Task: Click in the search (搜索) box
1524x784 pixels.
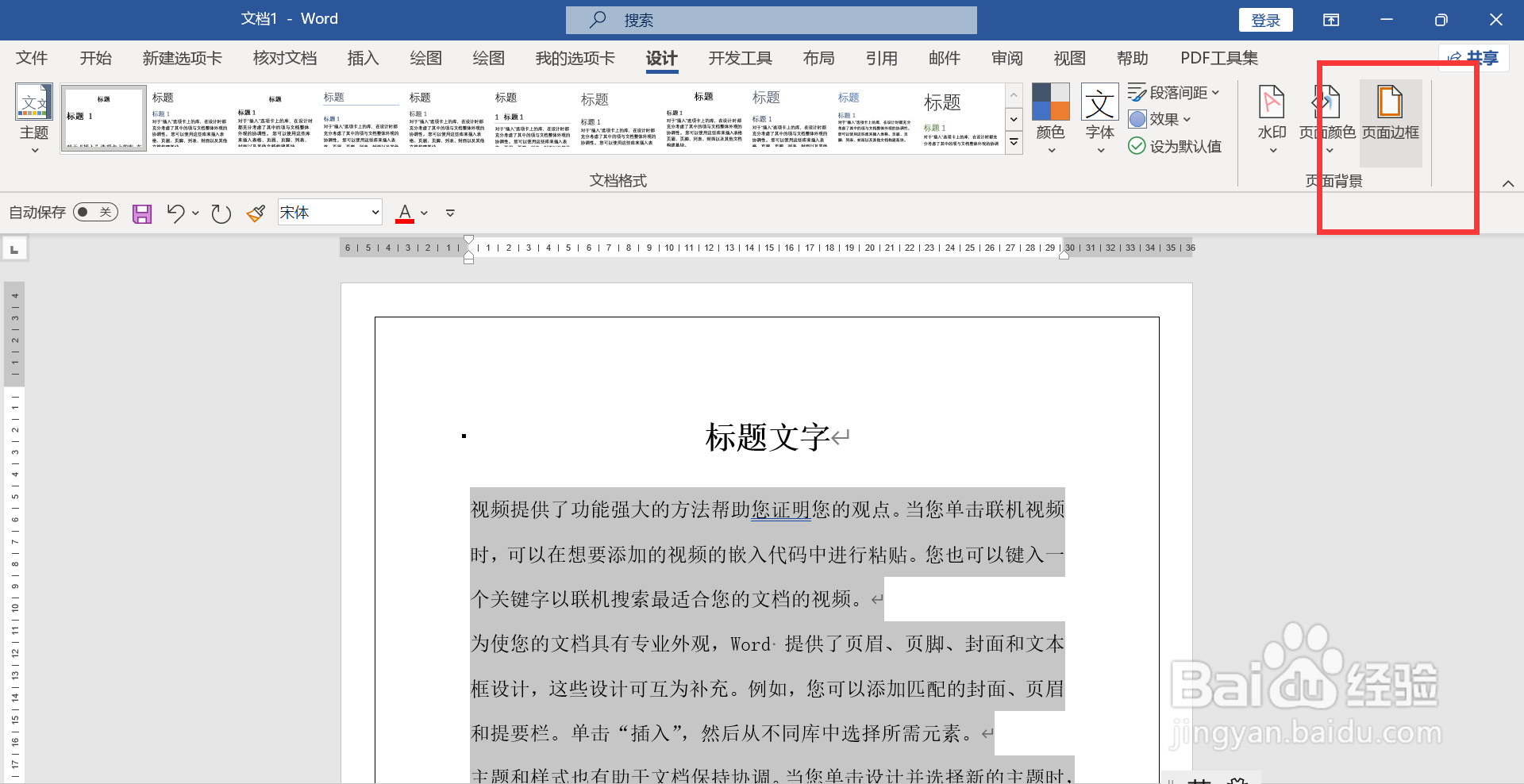Action: (x=772, y=20)
